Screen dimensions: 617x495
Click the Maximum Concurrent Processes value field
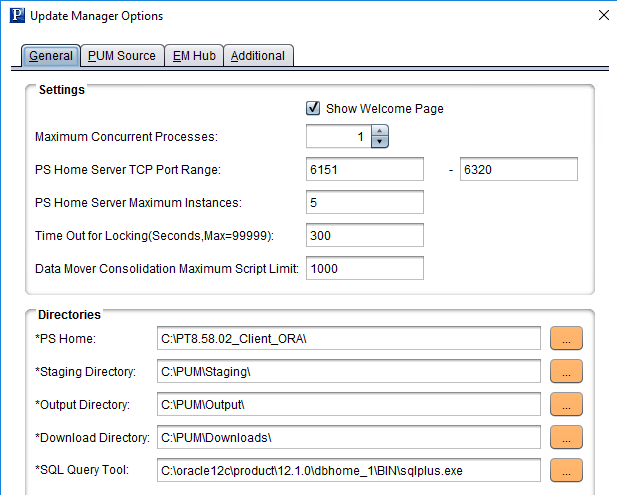pyautogui.click(x=338, y=137)
